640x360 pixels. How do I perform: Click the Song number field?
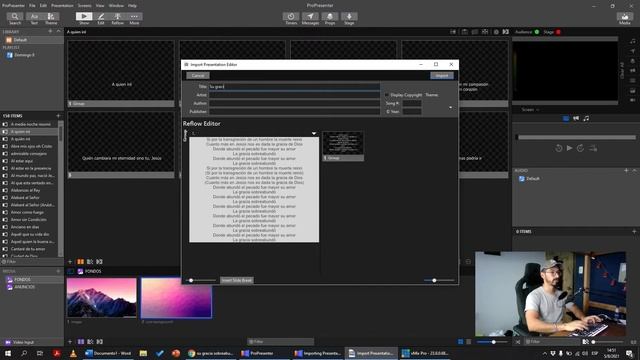click(412, 103)
